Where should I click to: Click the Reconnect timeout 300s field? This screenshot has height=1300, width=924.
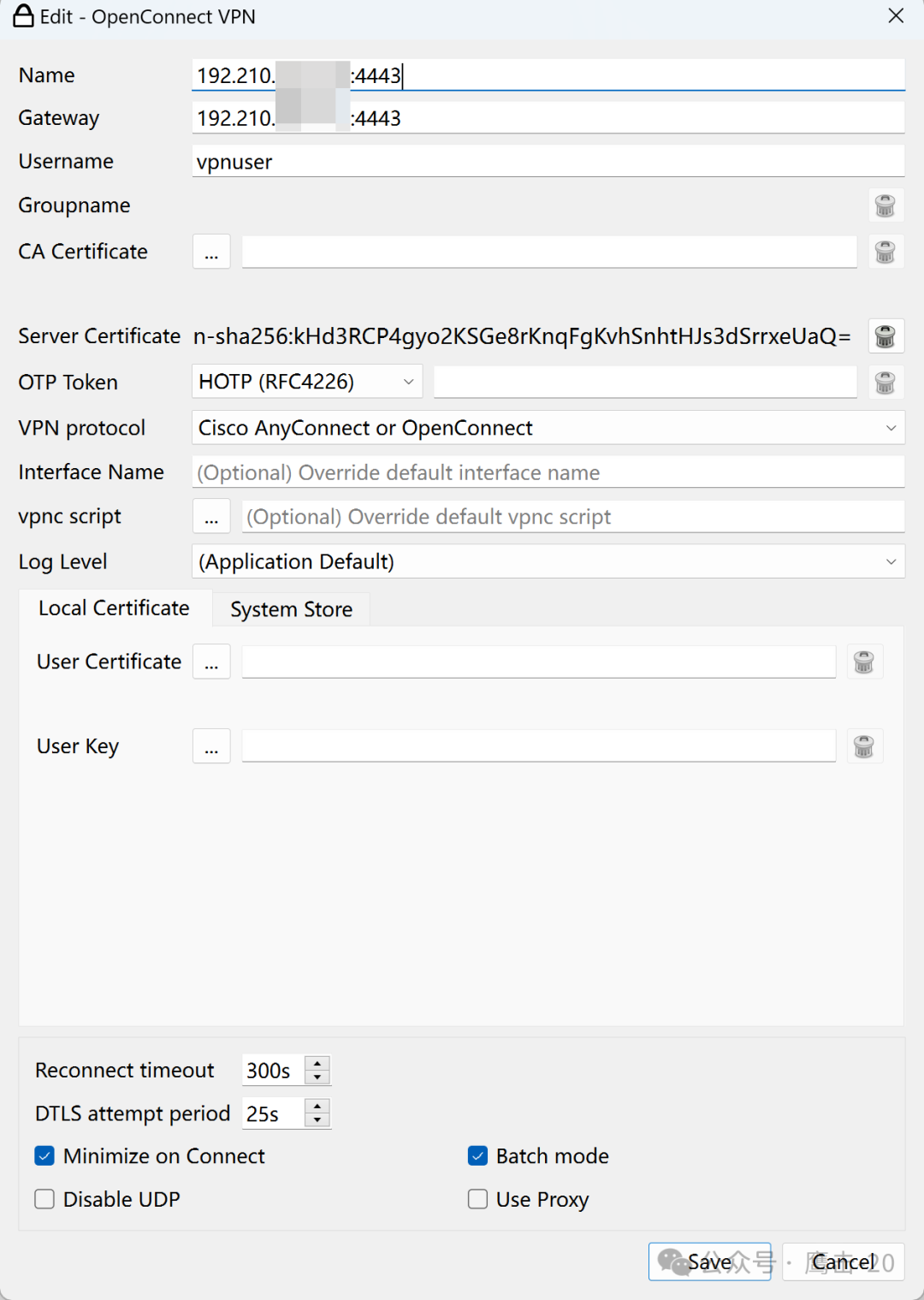274,1071
